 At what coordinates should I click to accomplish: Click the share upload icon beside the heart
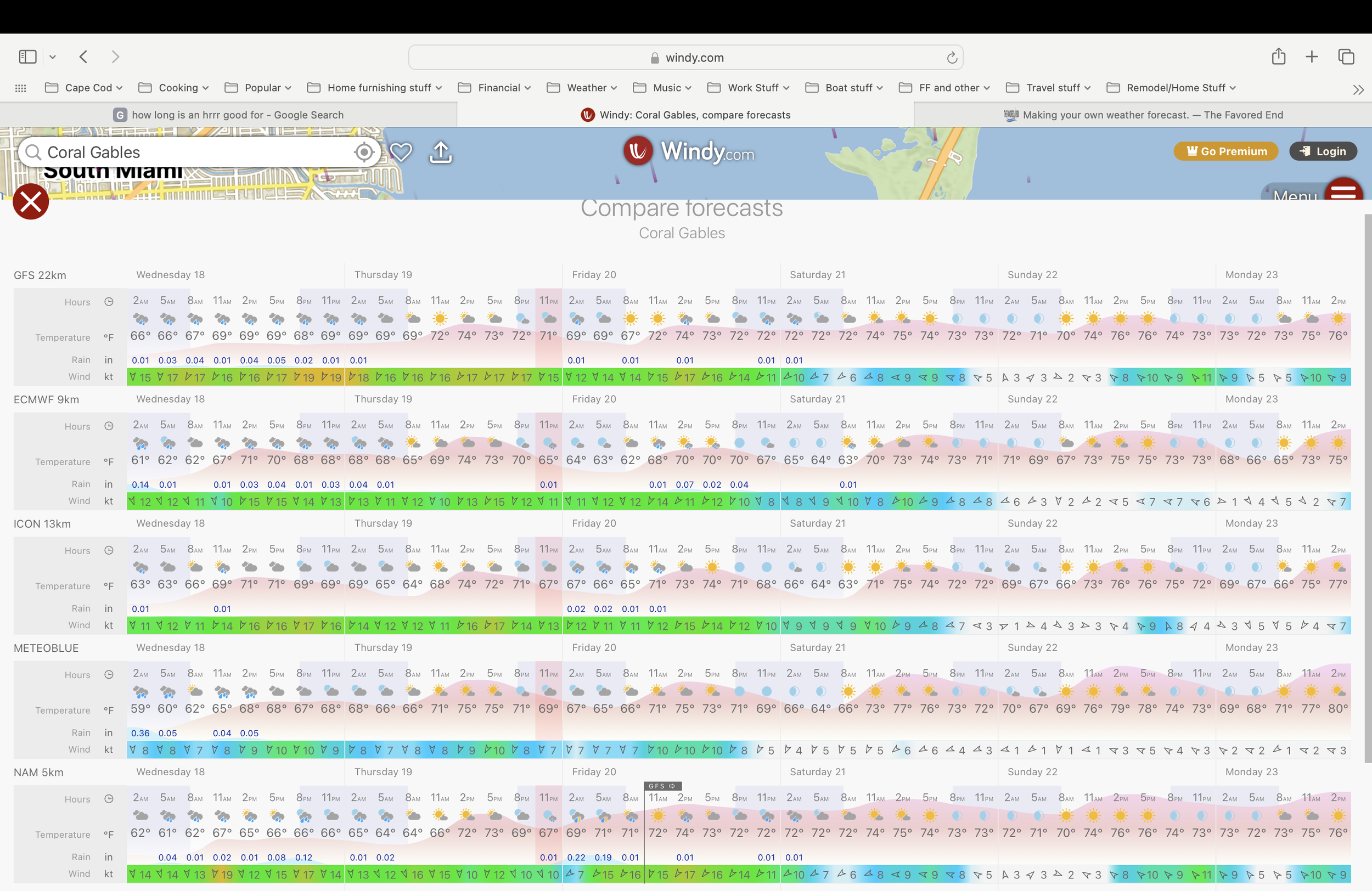point(441,152)
